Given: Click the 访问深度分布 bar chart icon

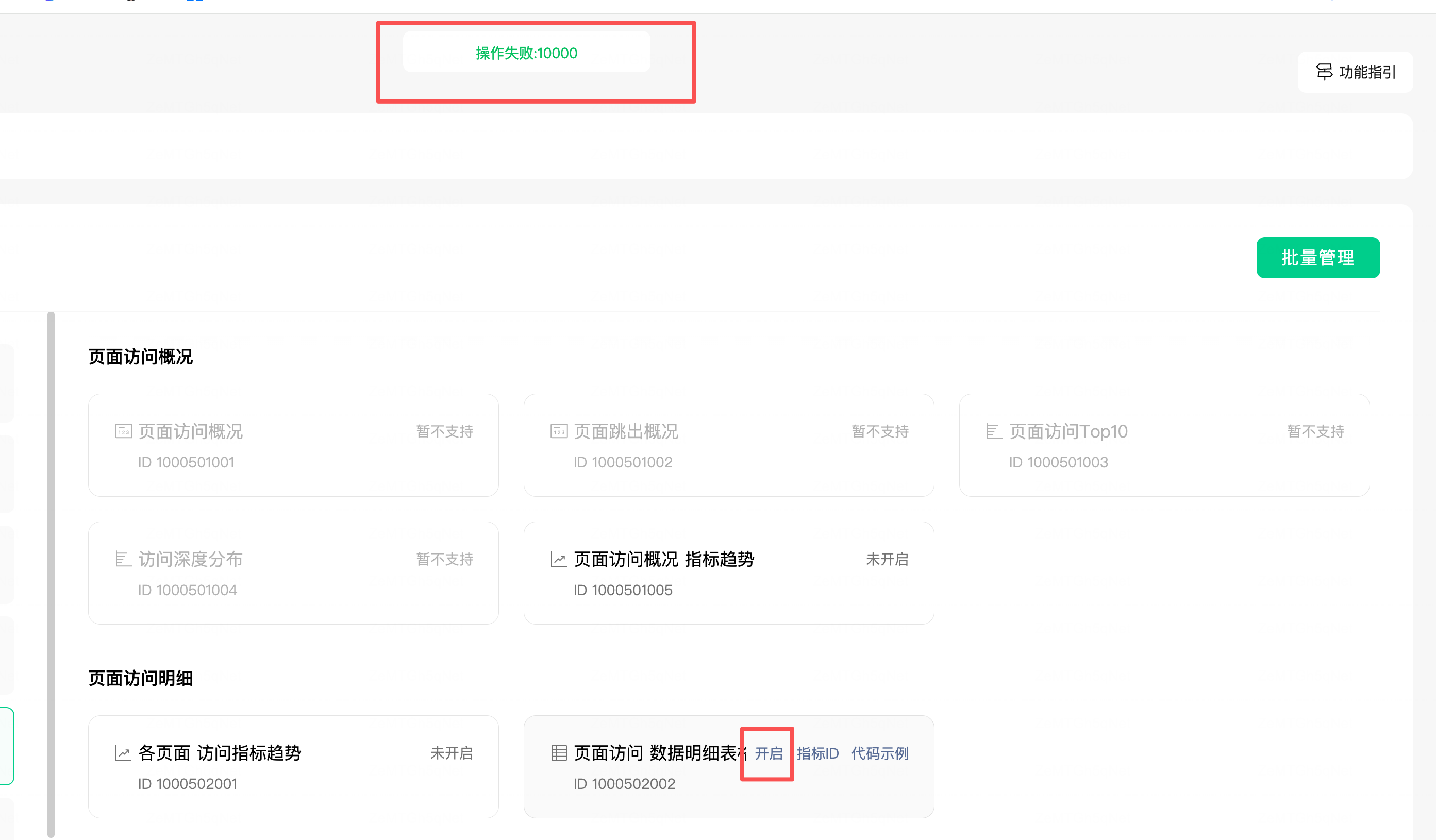Looking at the screenshot, I should (x=123, y=559).
